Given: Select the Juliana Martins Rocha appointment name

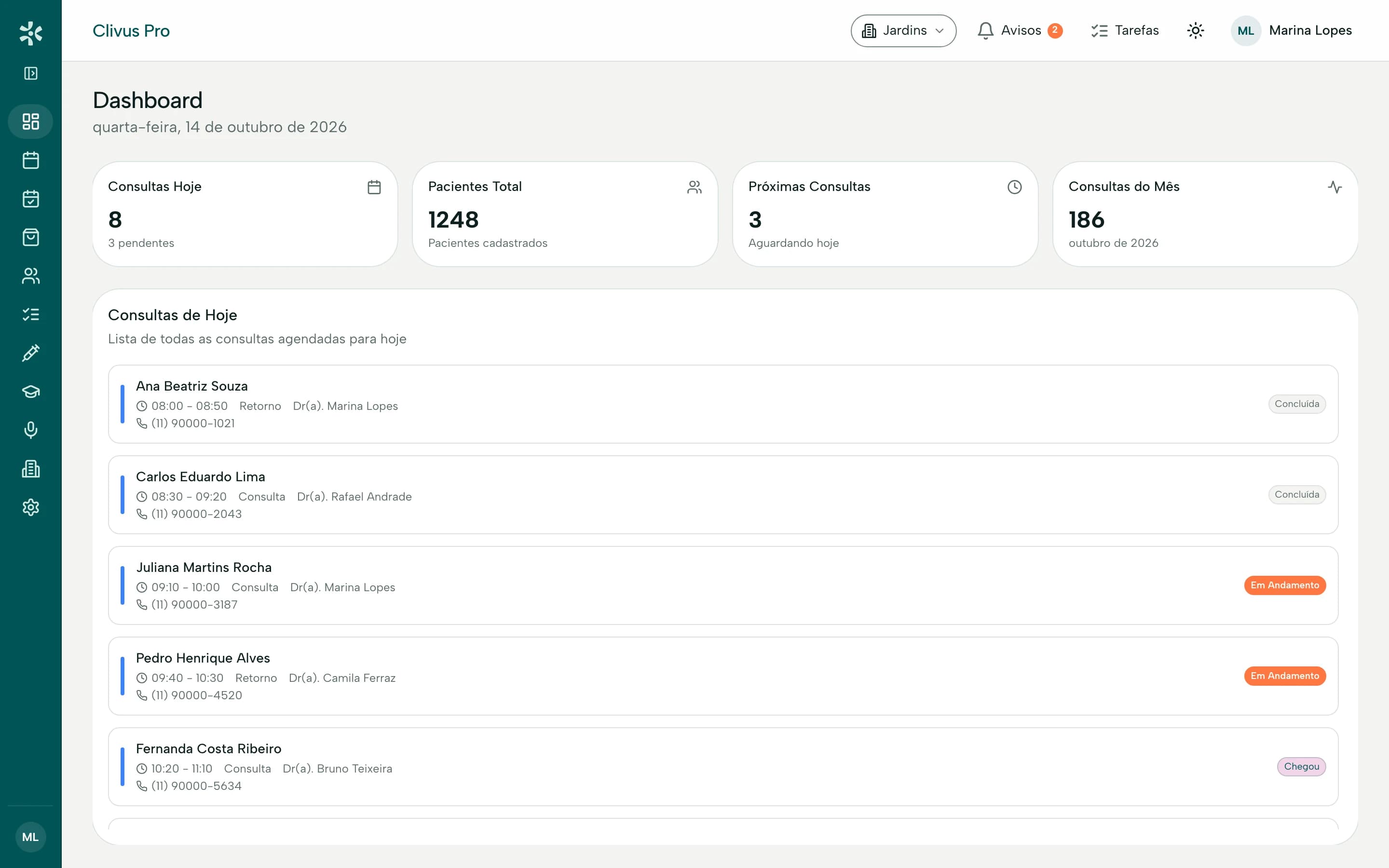Looking at the screenshot, I should pos(204,567).
